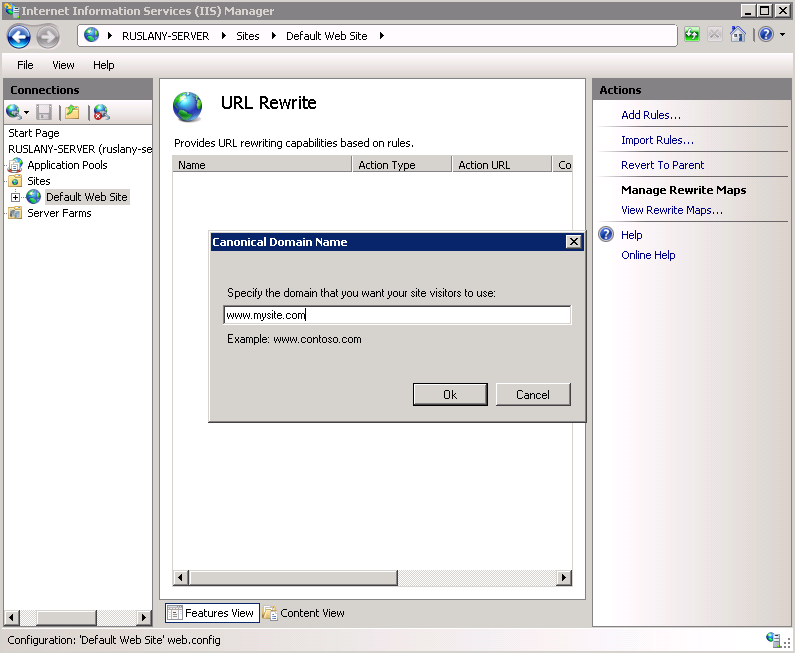
Task: Click the Application Pools icon in the tree
Action: (16, 165)
